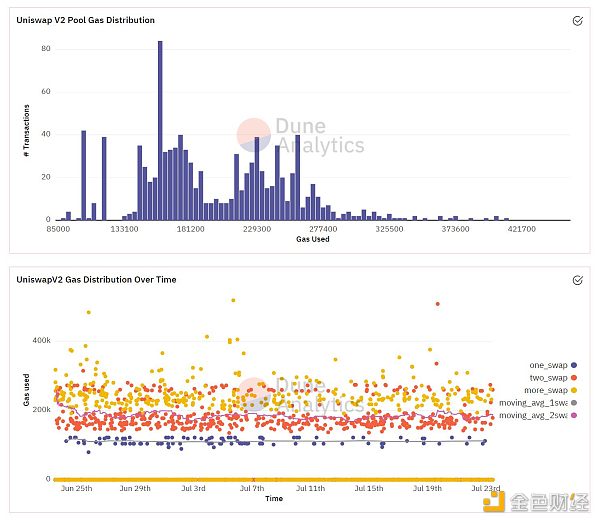Viewport: 600px width, 523px height.
Task: Click the Dune Analytics watermark on the scatter chart
Action: (x=300, y=395)
